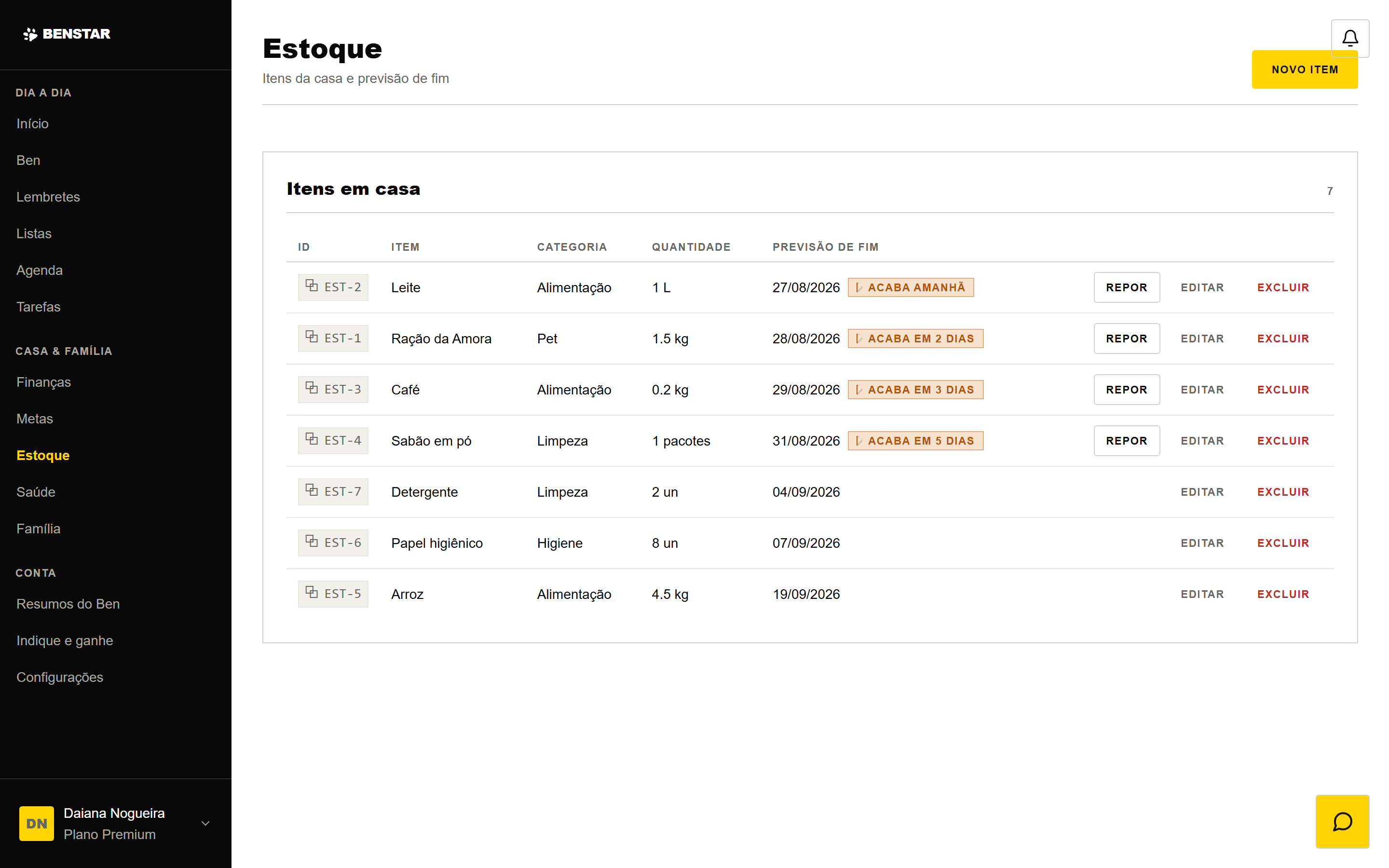This screenshot has height=868, width=1389.
Task: Open Indique e ganhe
Action: [64, 641]
